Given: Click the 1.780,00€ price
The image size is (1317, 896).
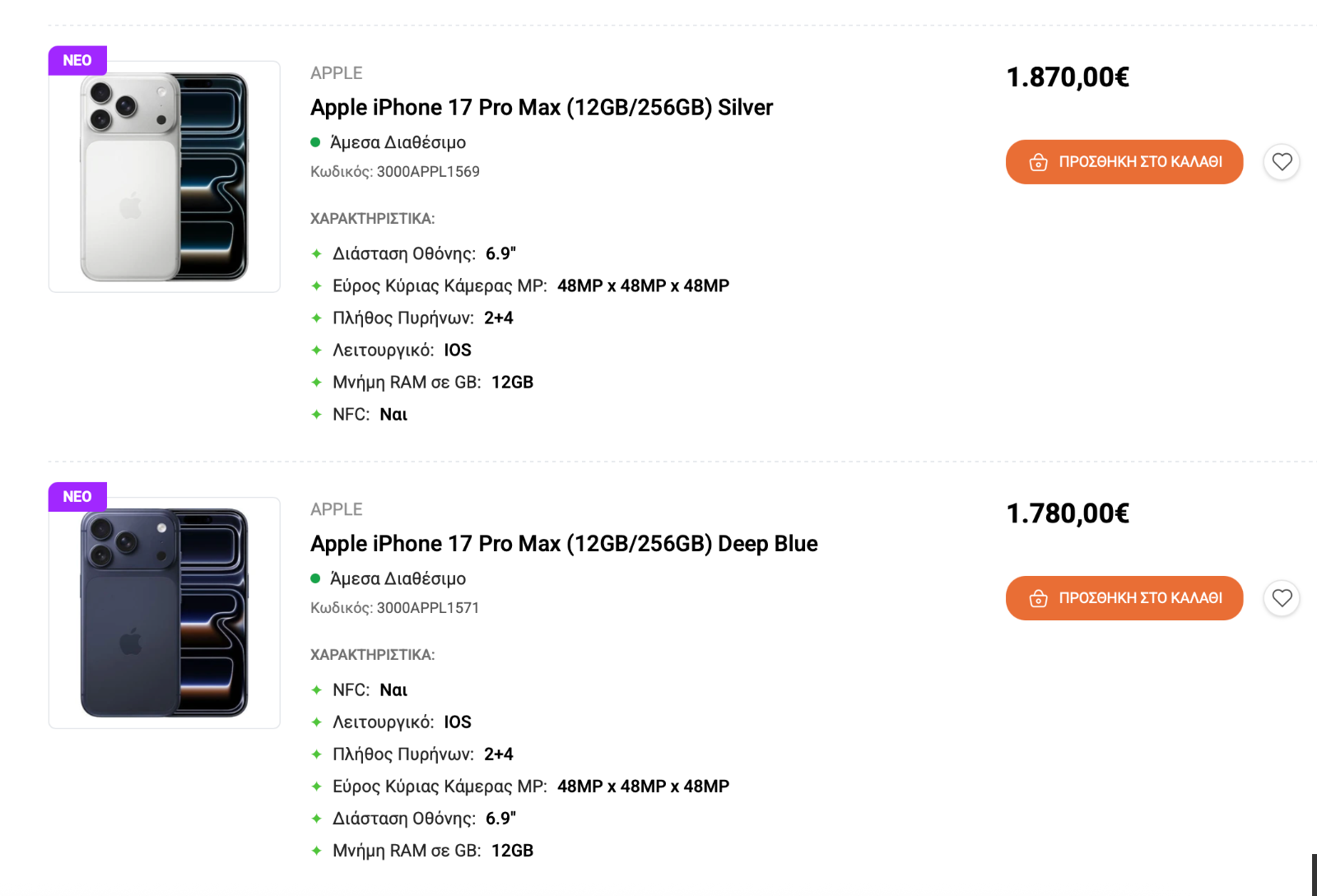Looking at the screenshot, I should tap(1067, 513).
